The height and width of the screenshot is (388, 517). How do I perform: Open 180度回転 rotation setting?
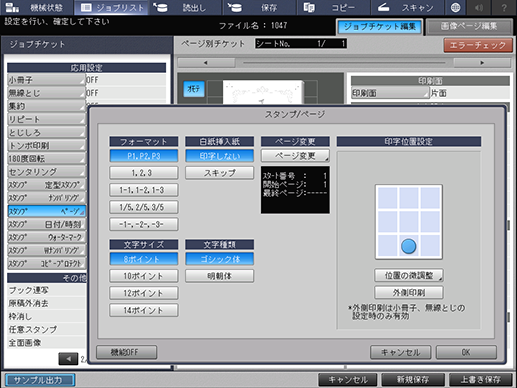coord(46,159)
